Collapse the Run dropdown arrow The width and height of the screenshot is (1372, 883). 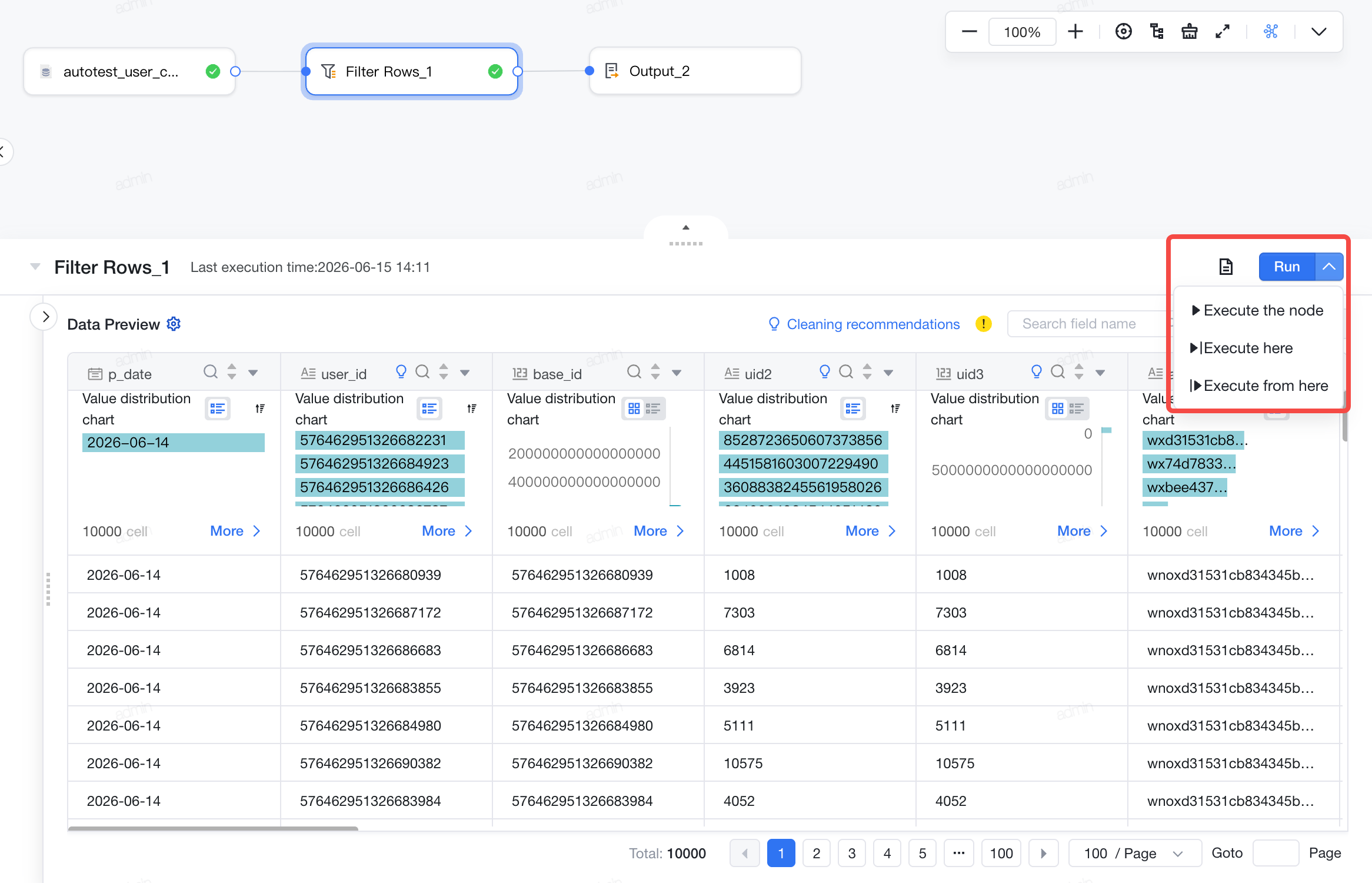(x=1329, y=267)
